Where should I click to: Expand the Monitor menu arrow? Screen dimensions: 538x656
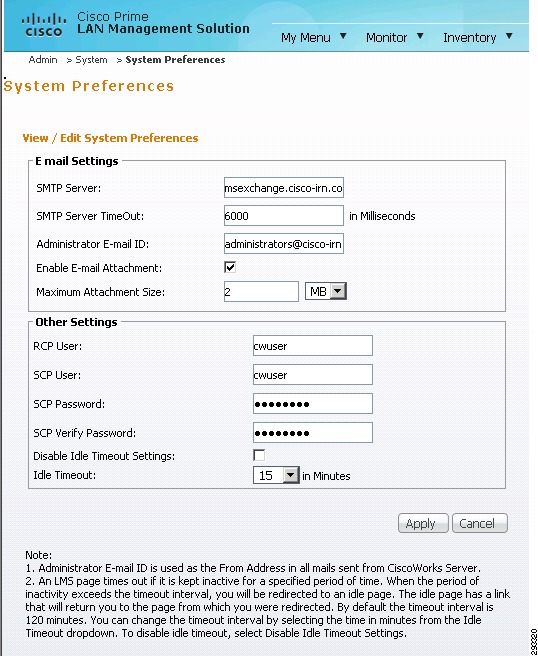420,36
